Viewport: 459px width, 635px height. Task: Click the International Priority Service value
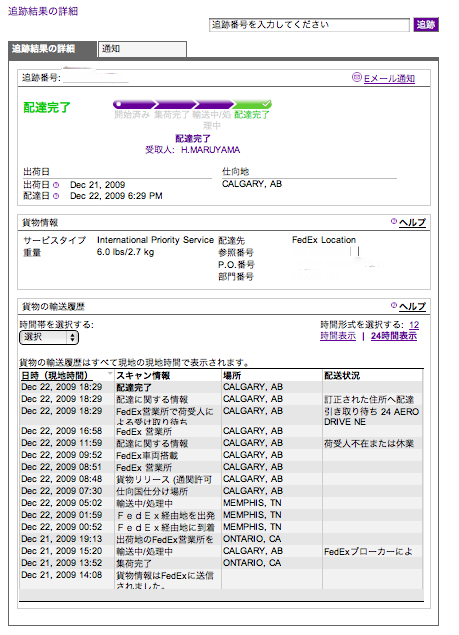tap(155, 240)
